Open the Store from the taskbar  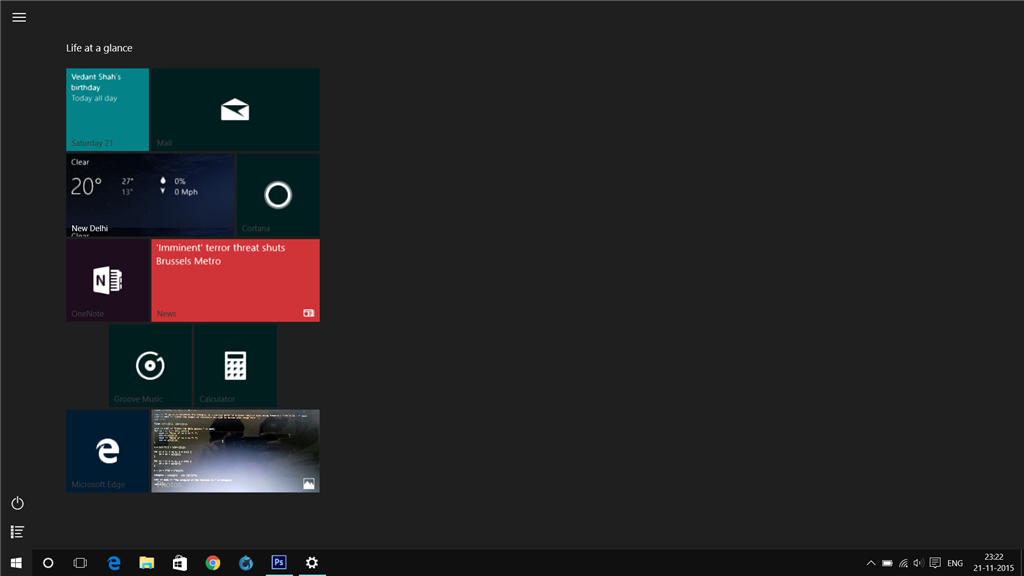[180, 563]
